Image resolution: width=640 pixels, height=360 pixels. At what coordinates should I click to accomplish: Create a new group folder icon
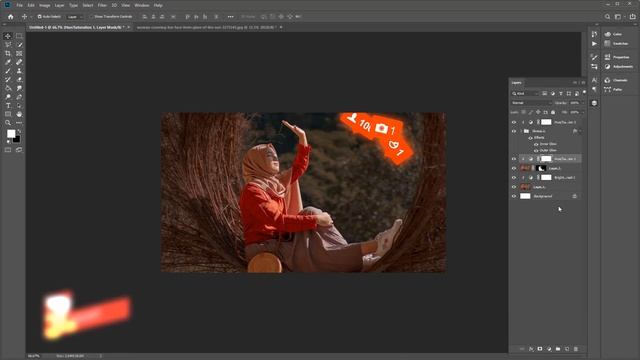click(558, 349)
